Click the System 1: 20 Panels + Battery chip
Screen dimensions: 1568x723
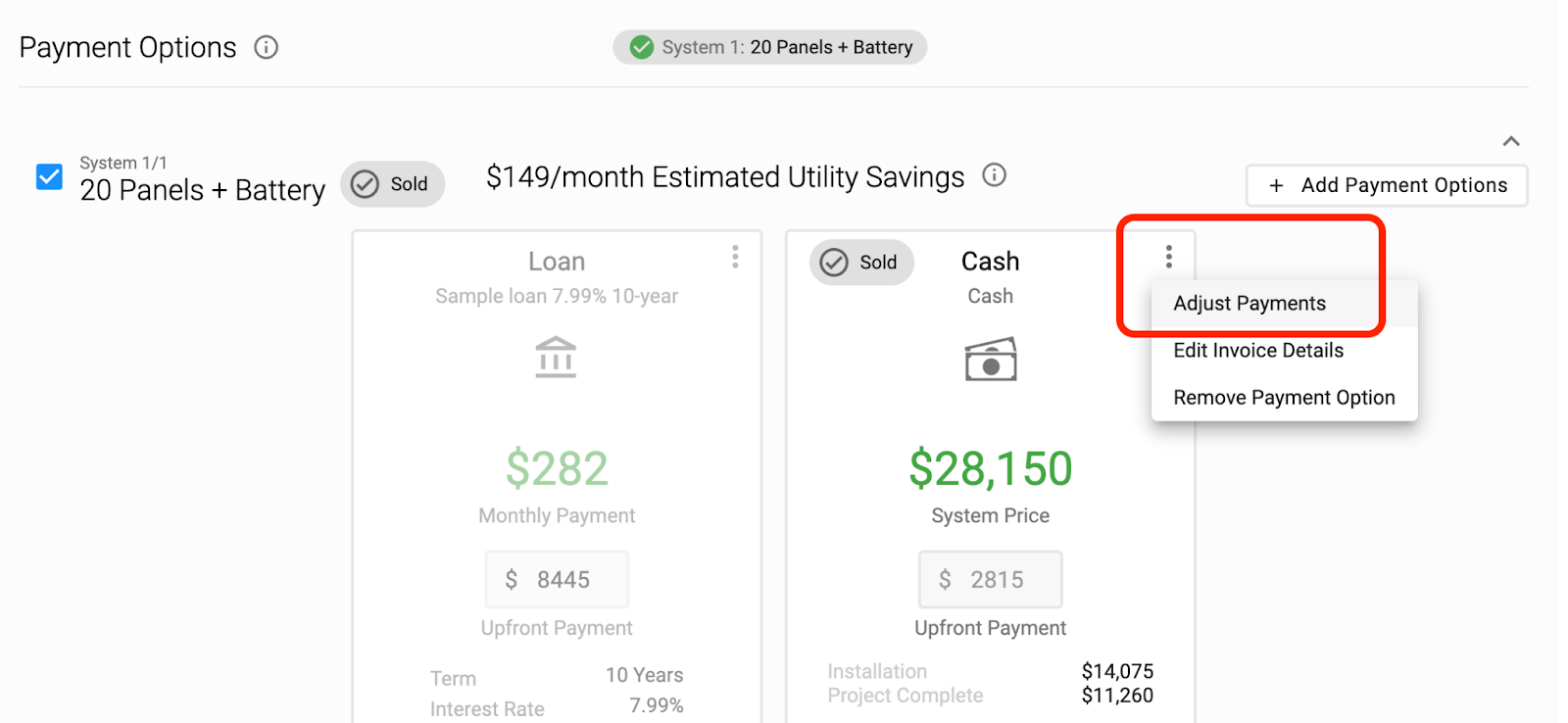[770, 47]
